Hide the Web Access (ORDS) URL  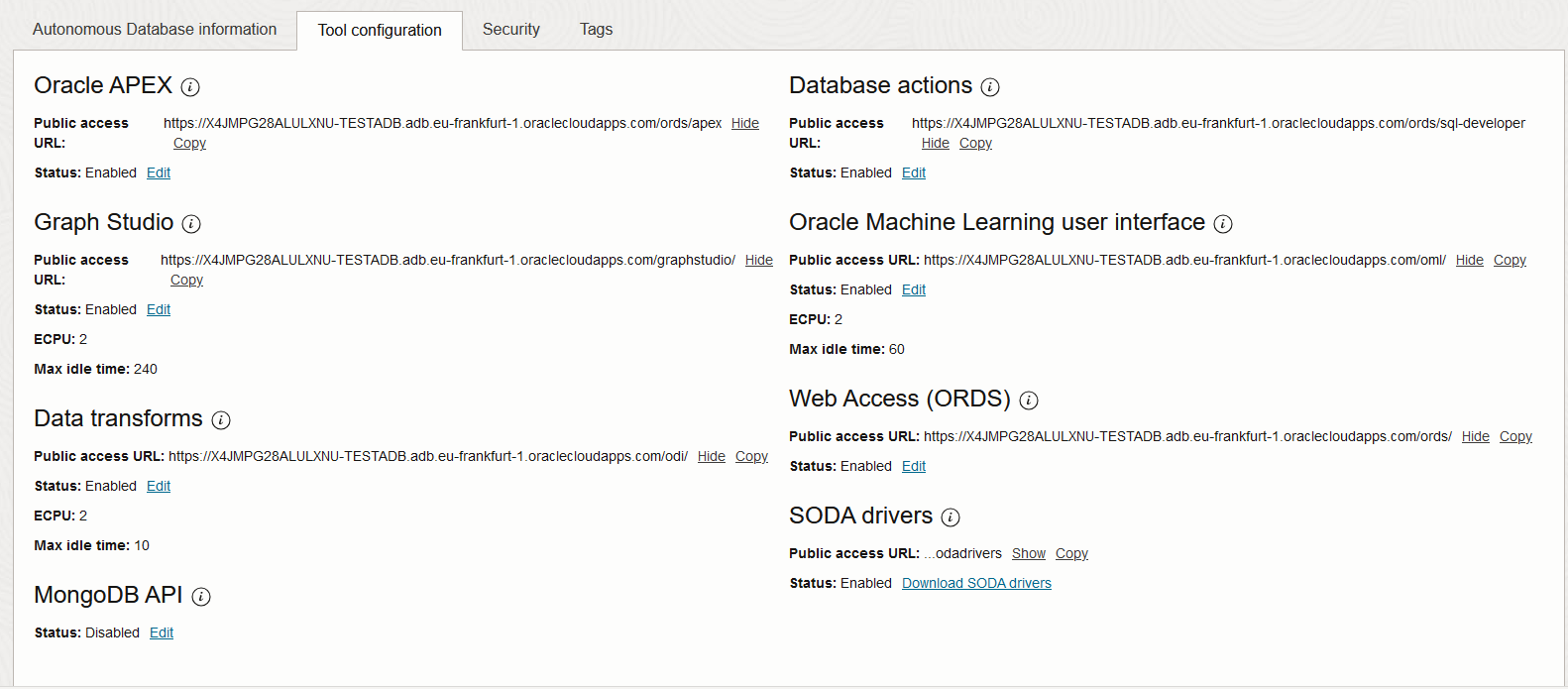(1476, 436)
